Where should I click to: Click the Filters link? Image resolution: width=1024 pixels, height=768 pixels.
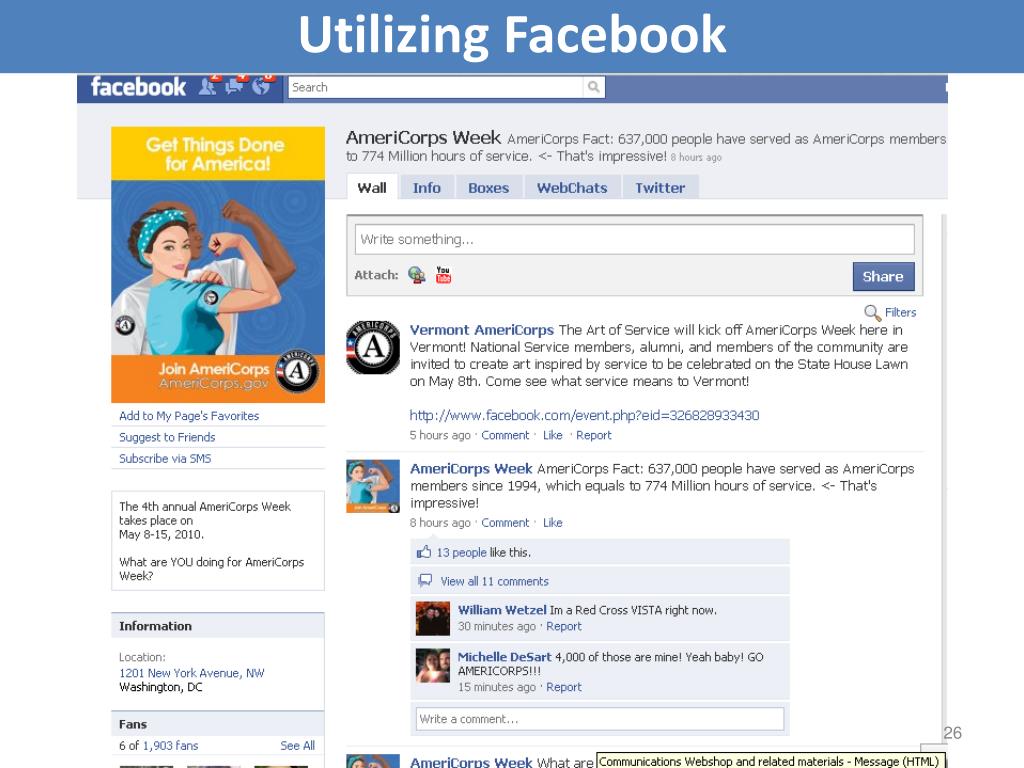click(901, 313)
